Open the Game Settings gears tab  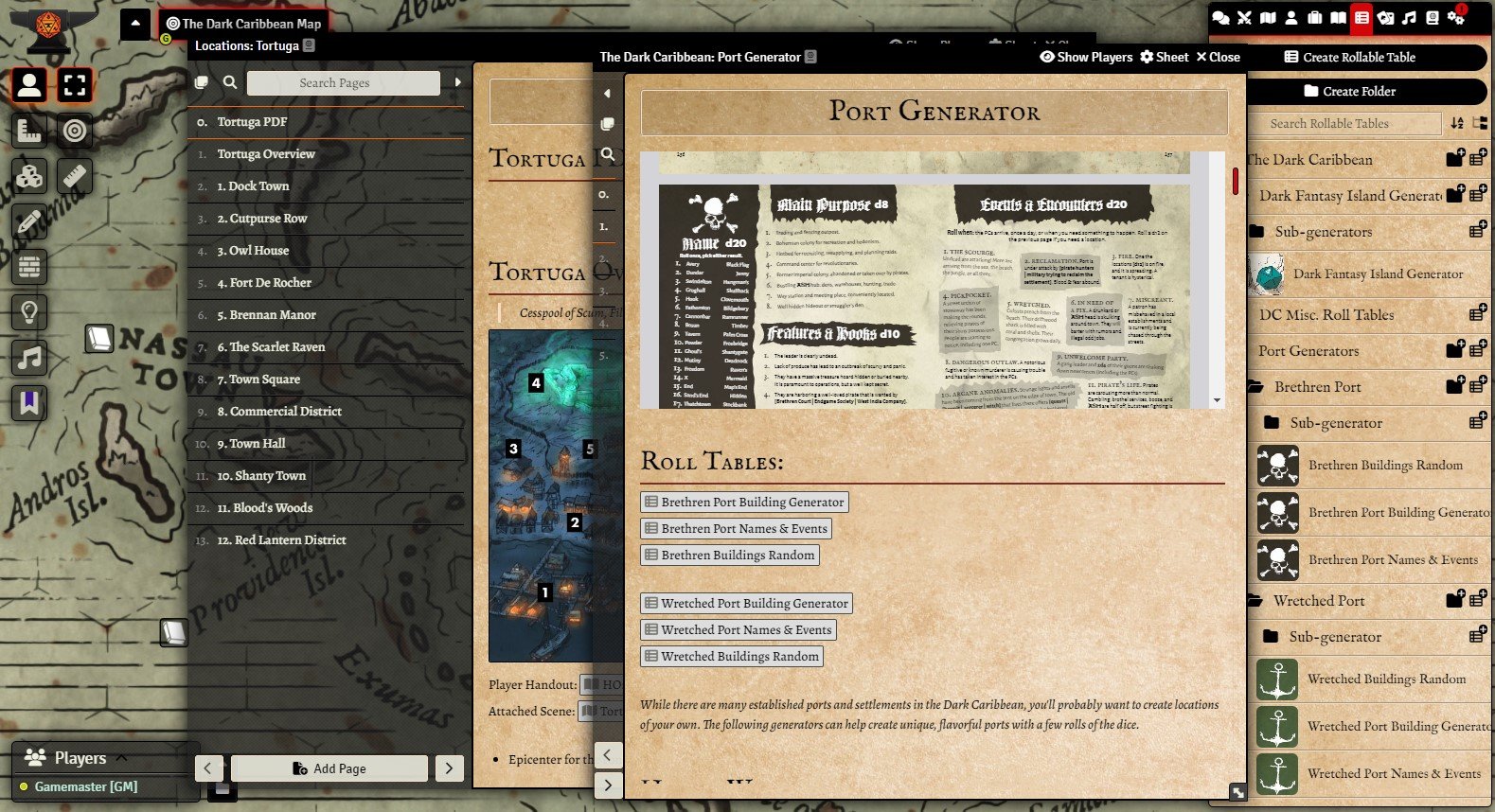[1456, 17]
